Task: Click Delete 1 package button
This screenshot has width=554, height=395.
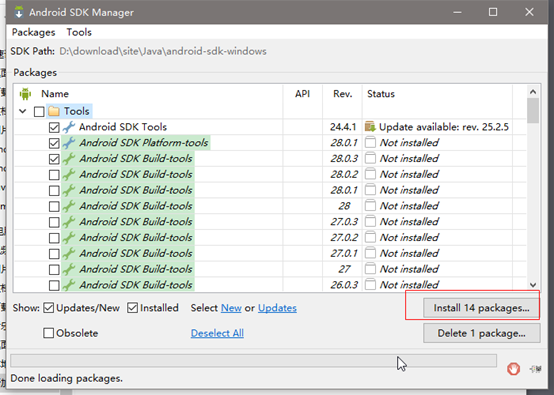Action: pos(482,333)
